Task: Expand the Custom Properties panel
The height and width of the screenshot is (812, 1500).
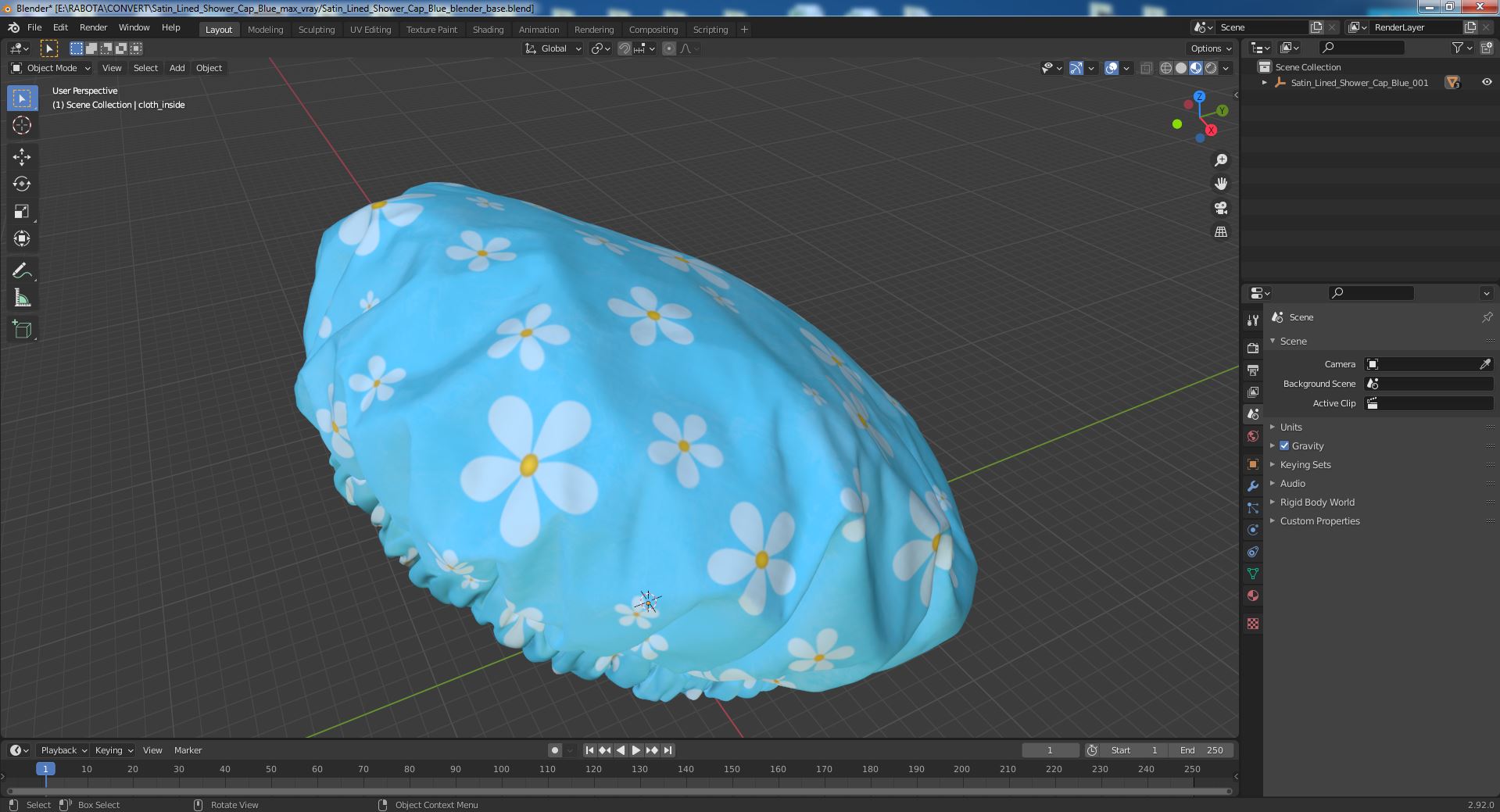Action: click(1319, 520)
